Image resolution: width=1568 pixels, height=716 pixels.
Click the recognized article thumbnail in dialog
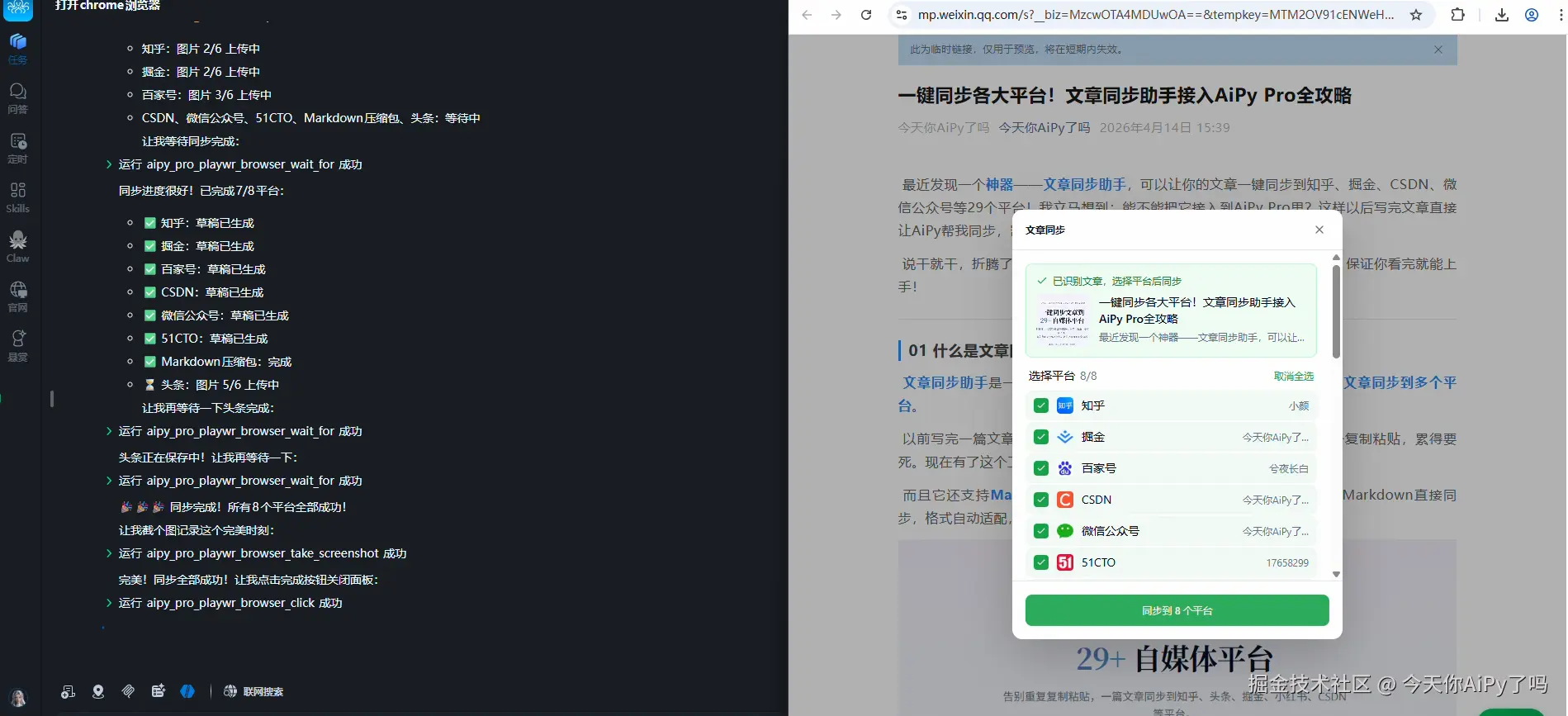click(x=1063, y=320)
